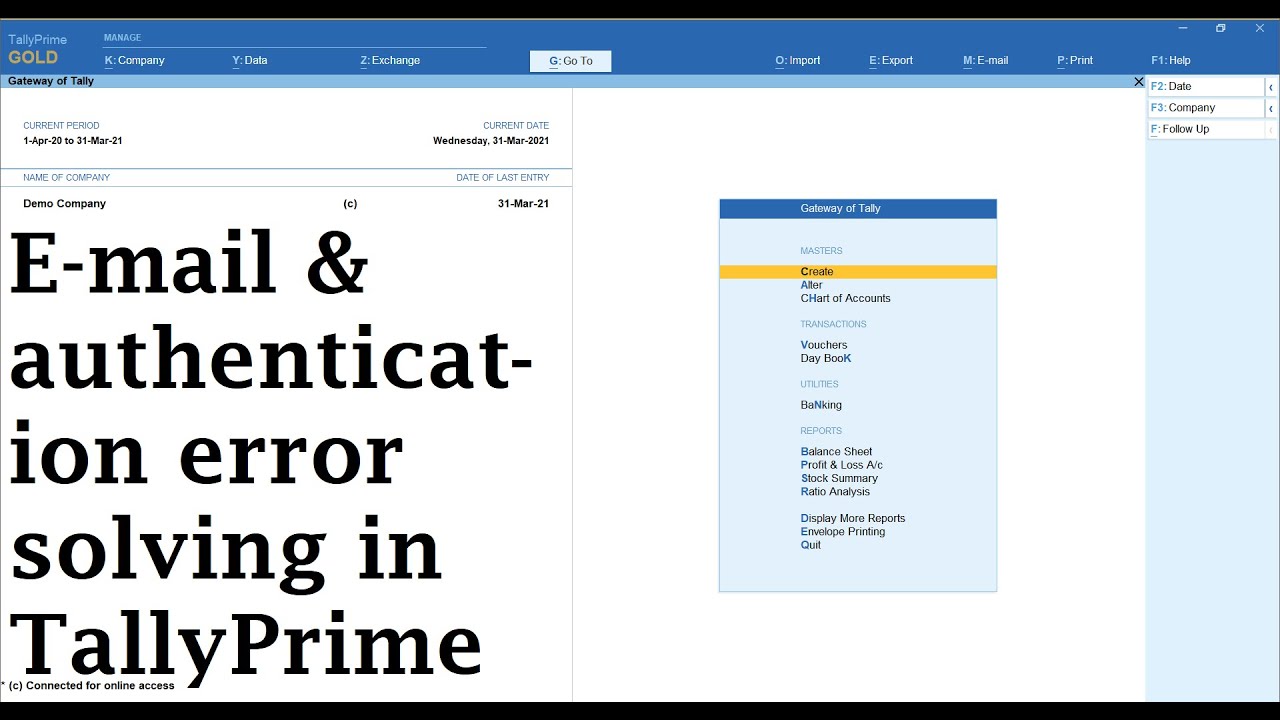
Task: Open Vouchers under Transactions
Action: tap(824, 345)
